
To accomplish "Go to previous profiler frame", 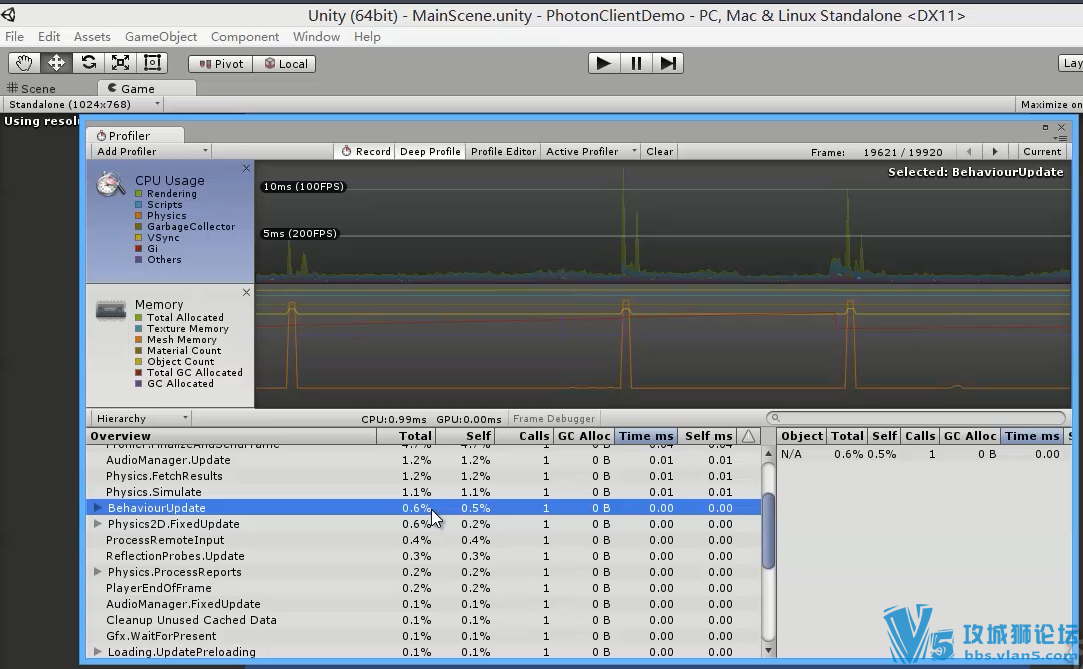I will coord(969,151).
